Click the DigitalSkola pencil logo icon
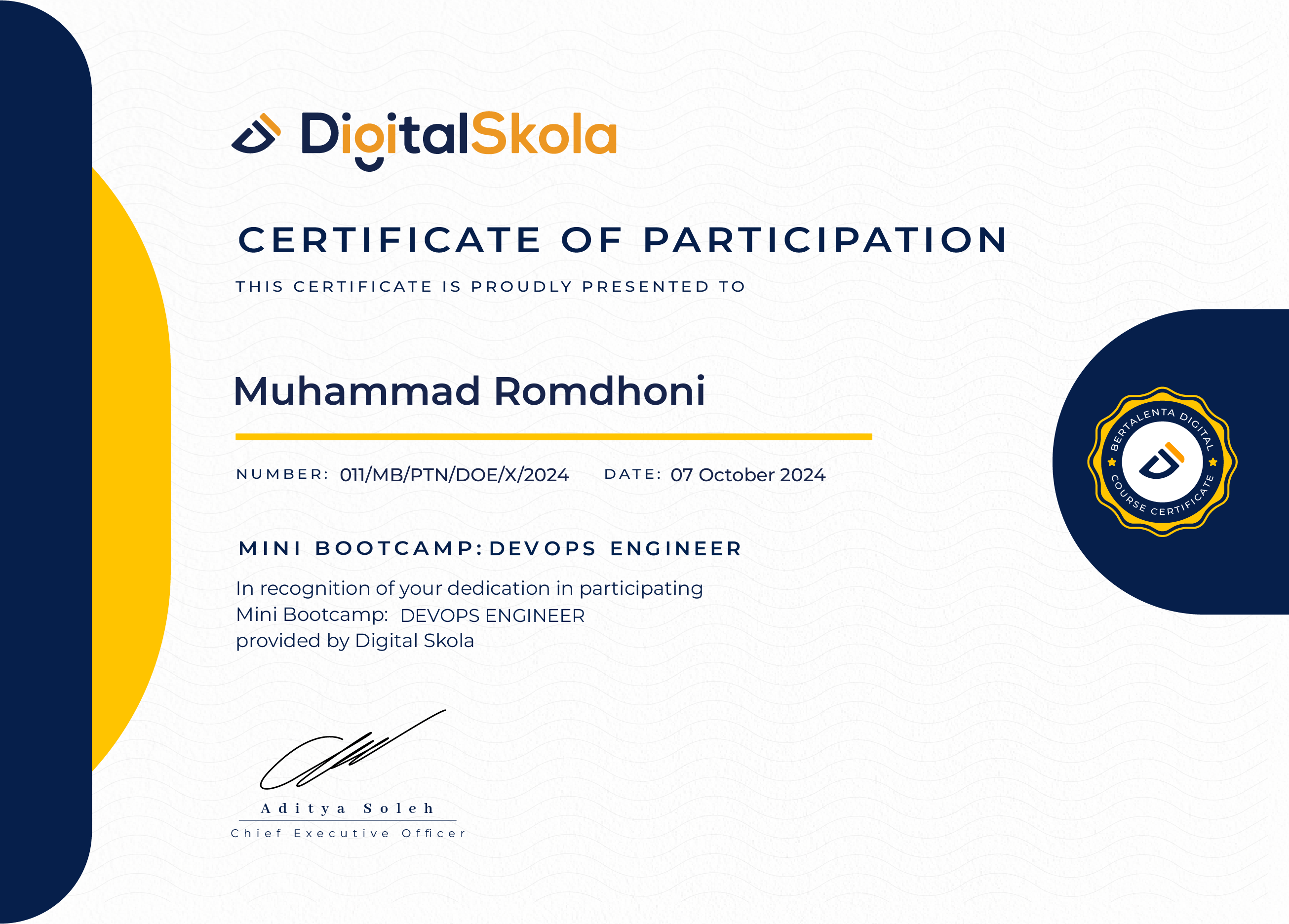 coord(256,134)
